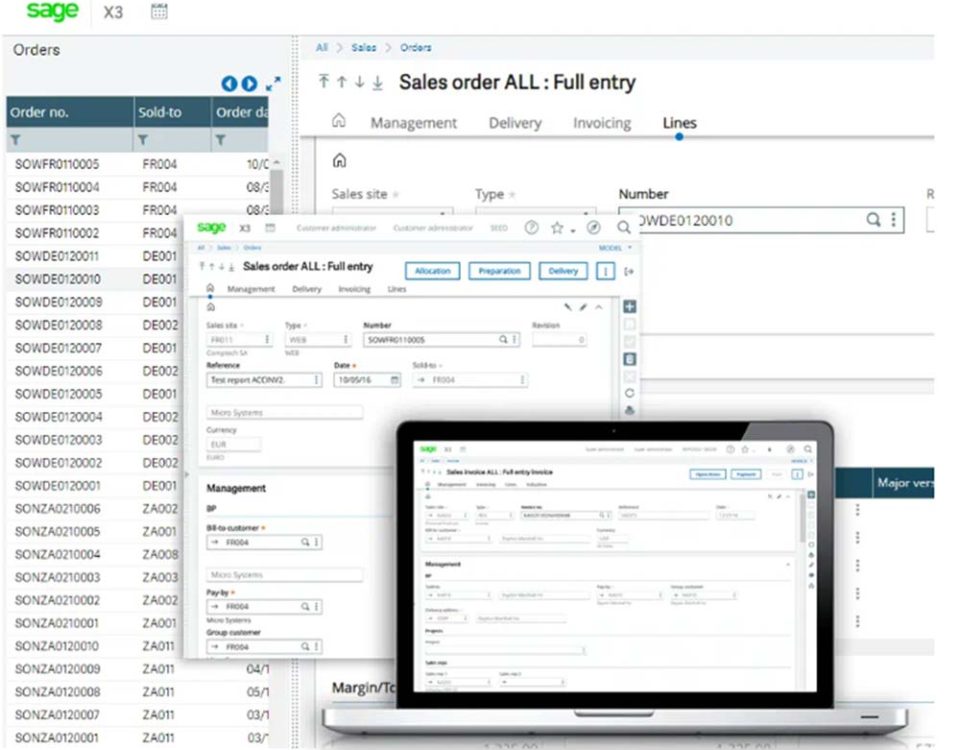Open the main window Number field actions menu
Screen dimensions: 960x750
[x=894, y=220]
